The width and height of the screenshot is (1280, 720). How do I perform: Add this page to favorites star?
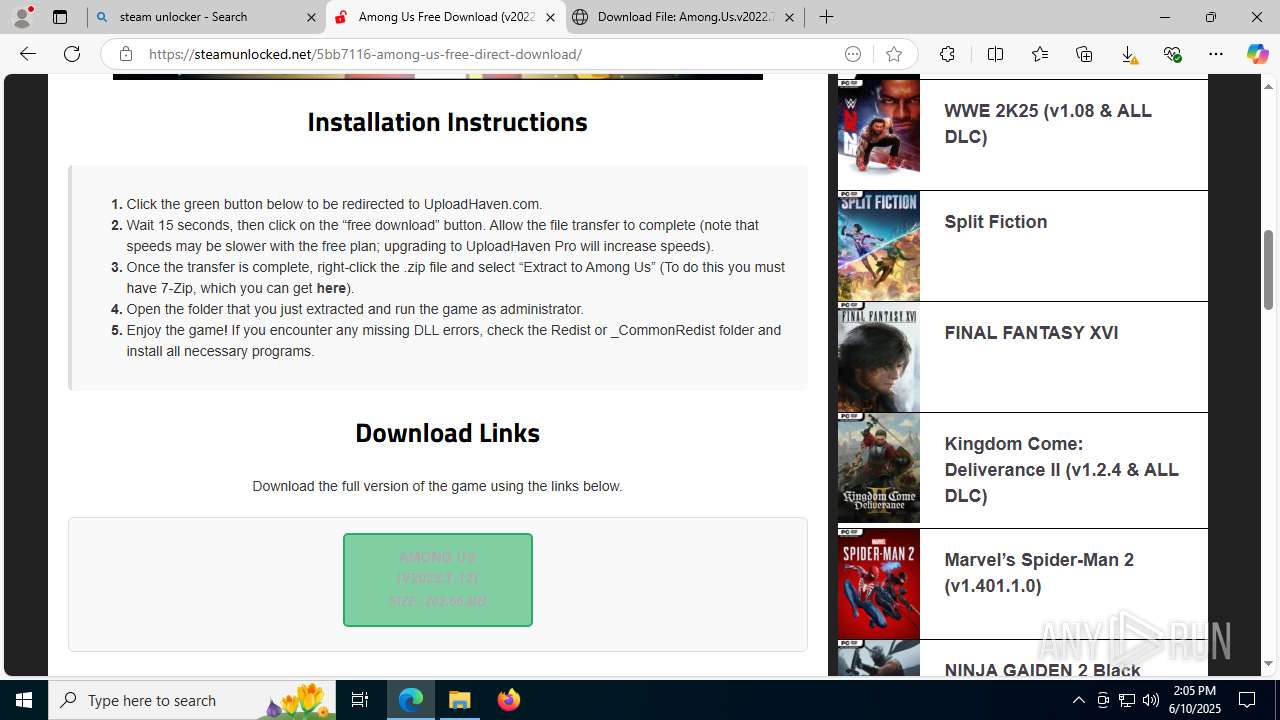[894, 54]
